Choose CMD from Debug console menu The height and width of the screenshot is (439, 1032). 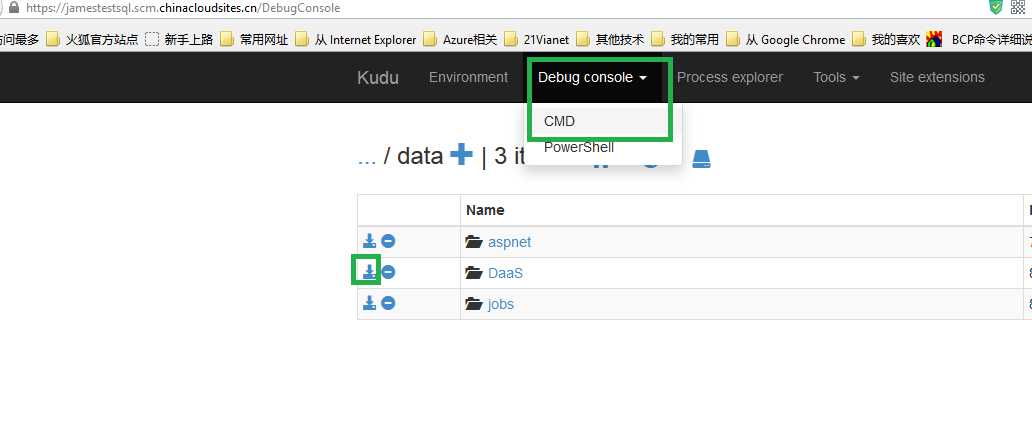559,121
